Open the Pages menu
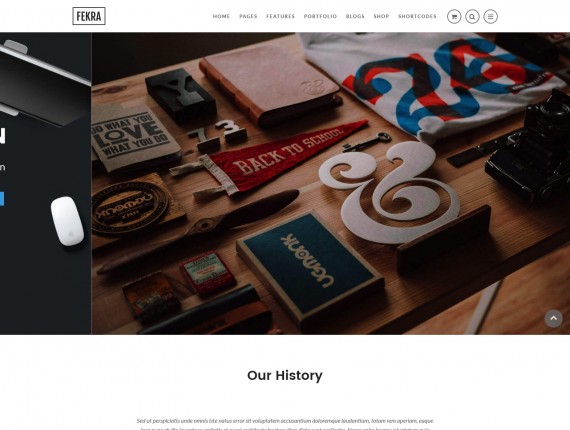The image size is (570, 430). (x=248, y=16)
